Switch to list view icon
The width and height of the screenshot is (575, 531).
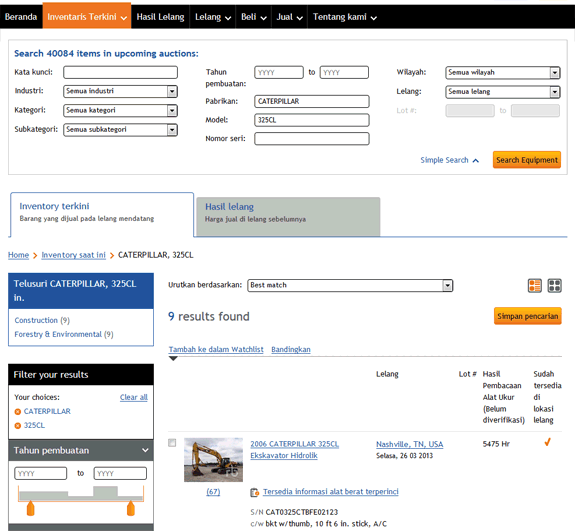534,285
